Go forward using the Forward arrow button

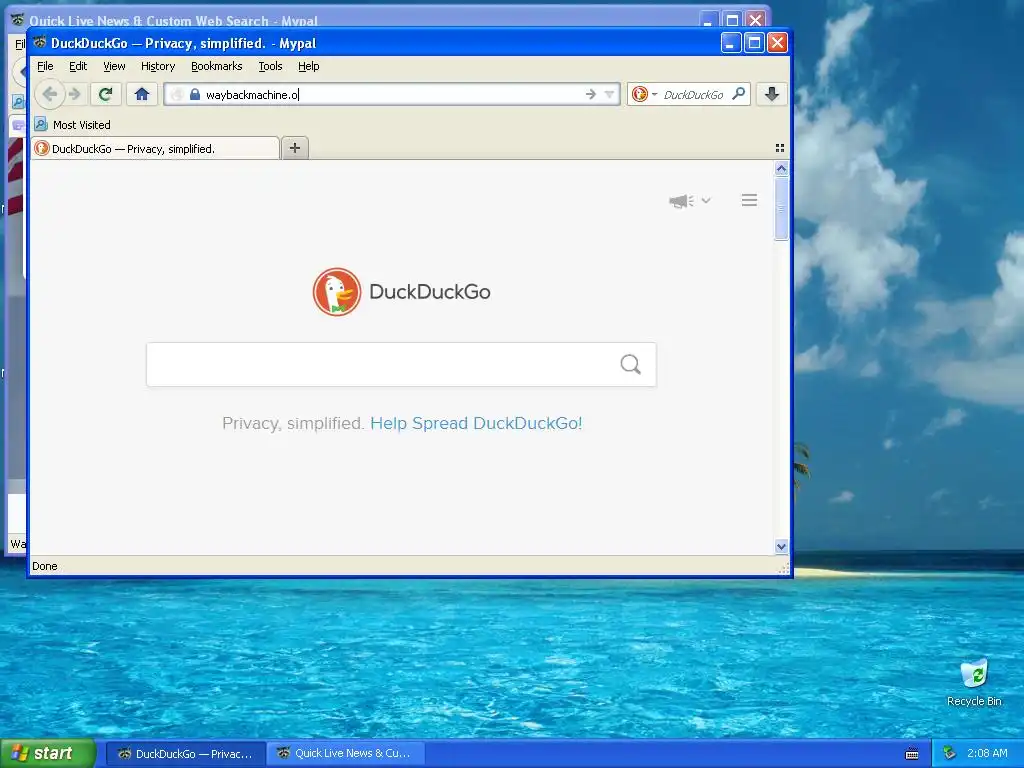(x=74, y=95)
